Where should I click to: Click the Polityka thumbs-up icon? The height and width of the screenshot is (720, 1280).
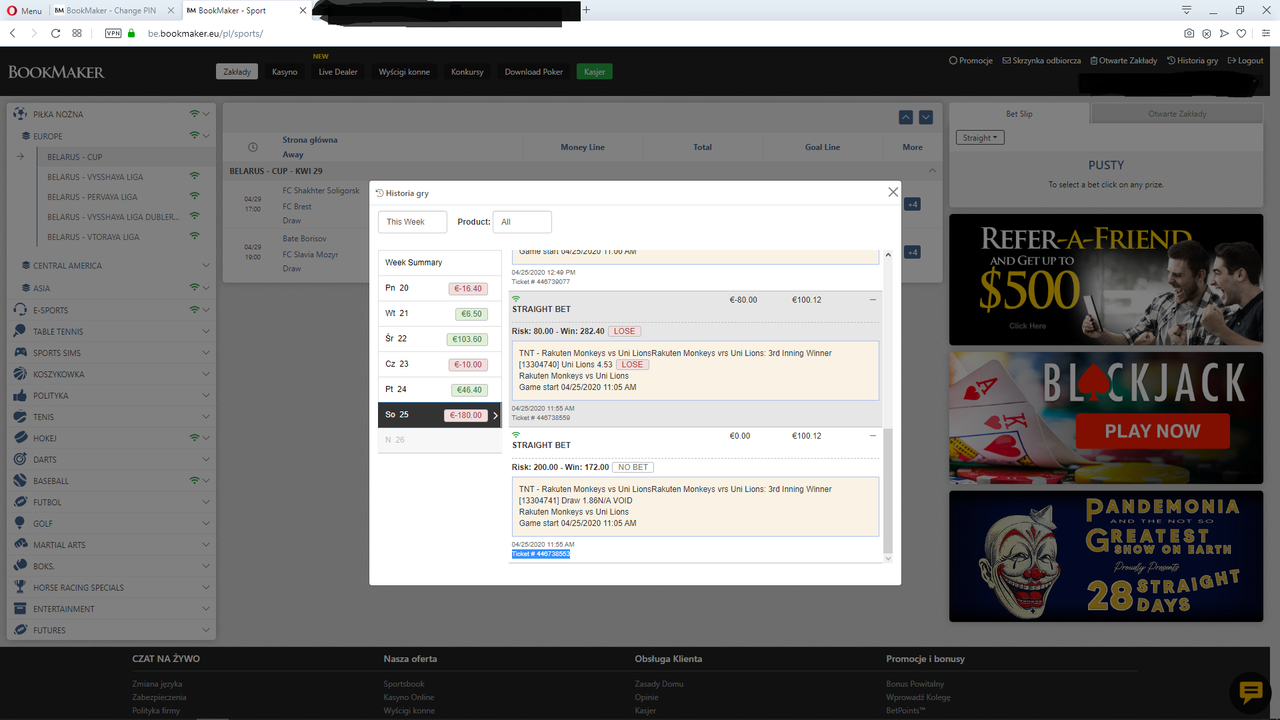(22, 395)
